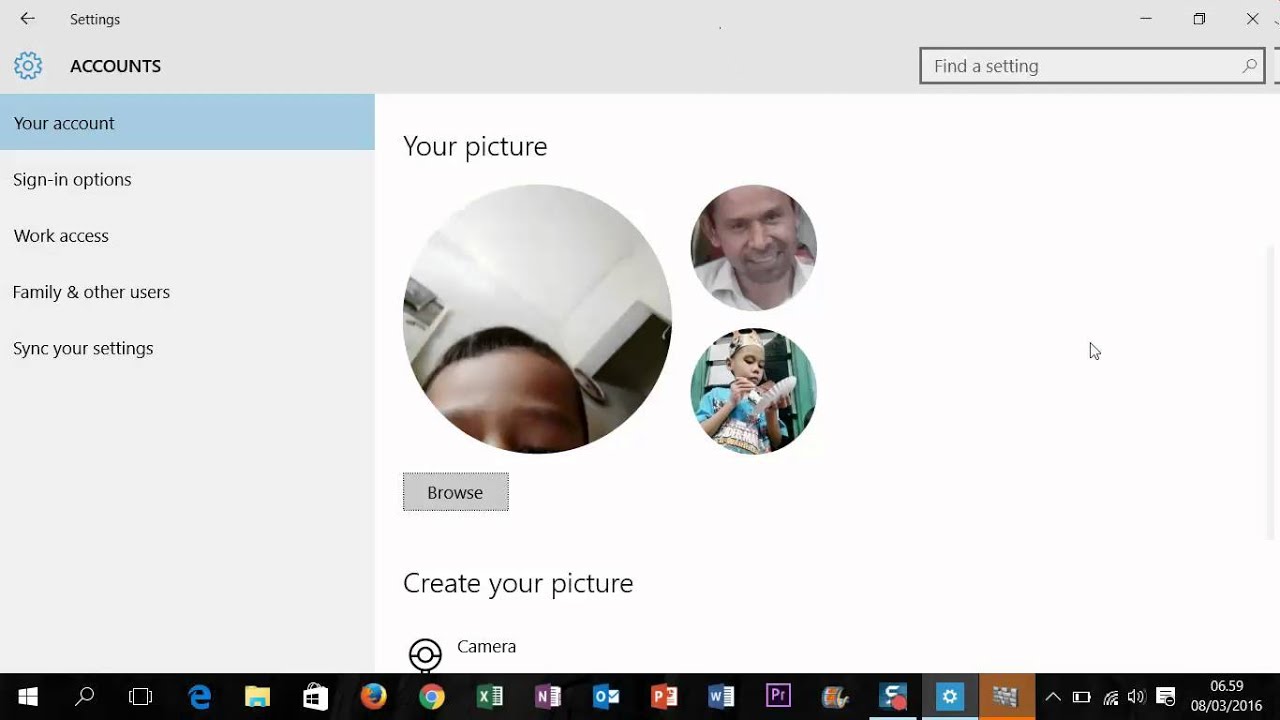Open Family & other users
1280x720 pixels.
point(187,292)
